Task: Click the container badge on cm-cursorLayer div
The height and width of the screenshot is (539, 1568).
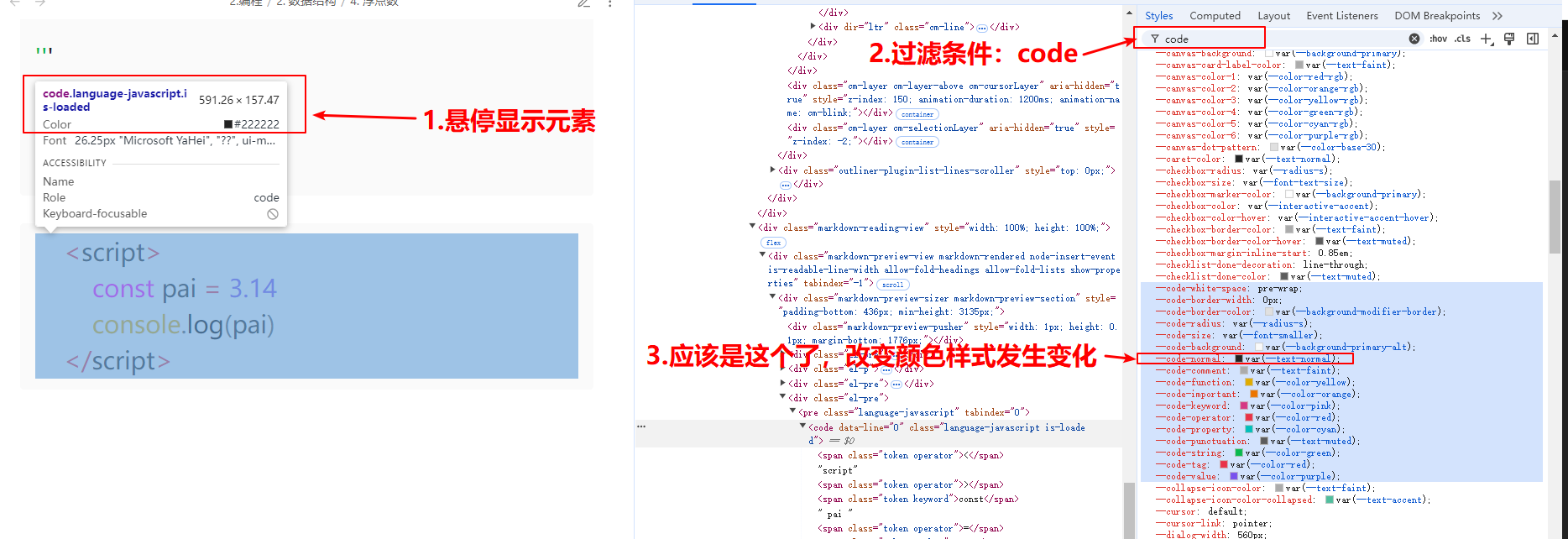Action: pyautogui.click(x=917, y=114)
